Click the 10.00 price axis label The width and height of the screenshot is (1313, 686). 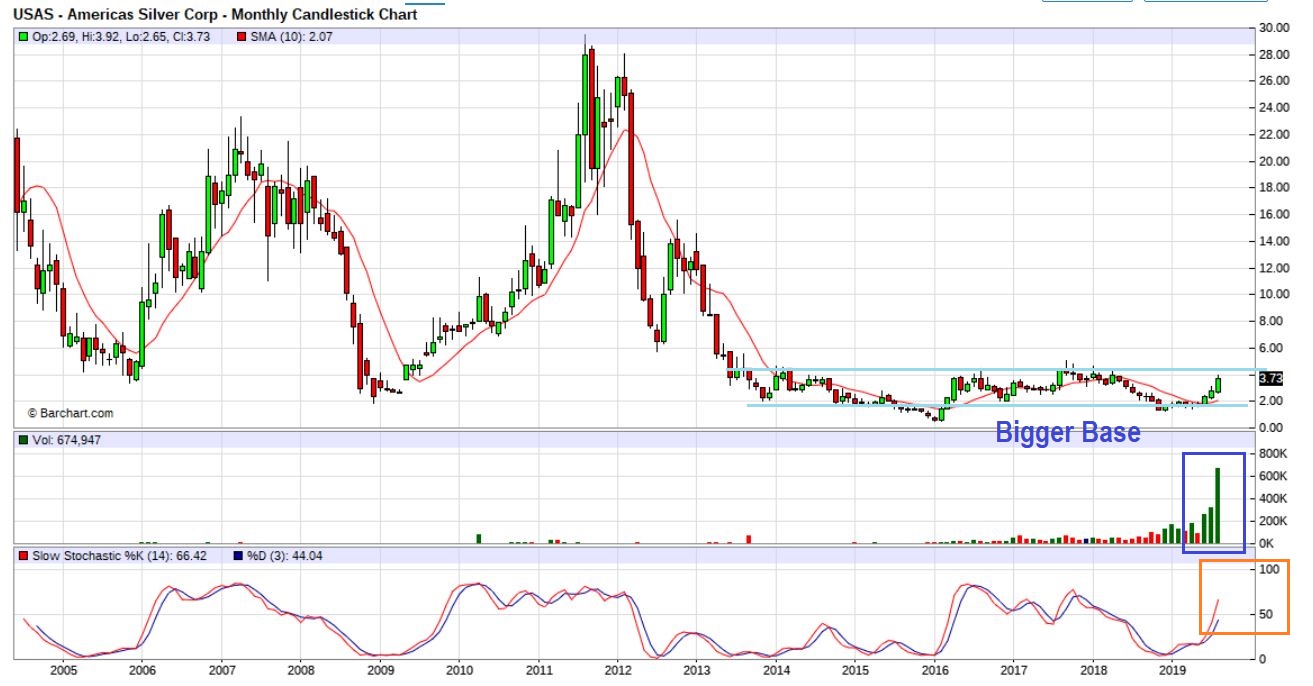[1272, 294]
